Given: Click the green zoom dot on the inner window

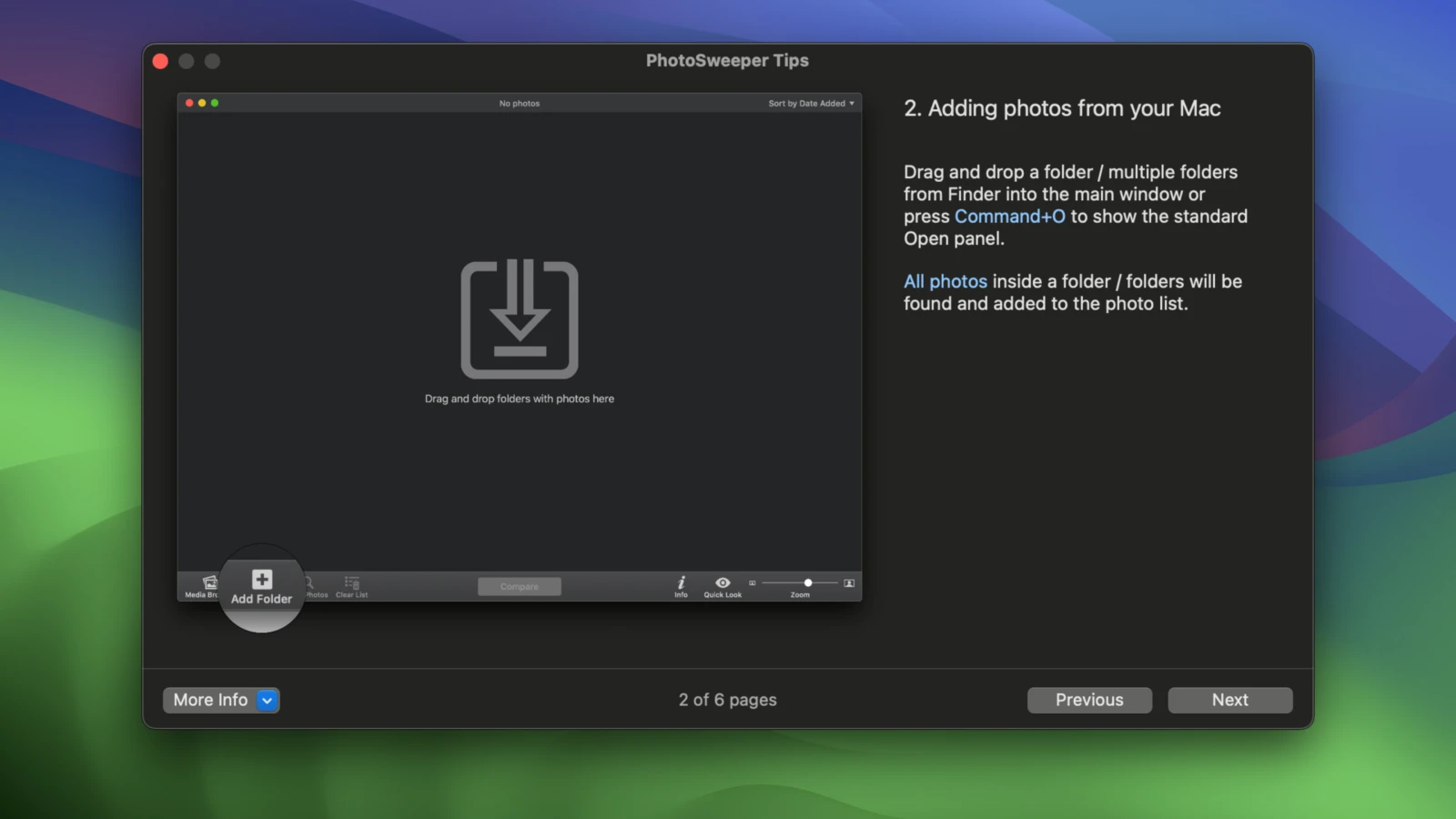Looking at the screenshot, I should tap(214, 103).
